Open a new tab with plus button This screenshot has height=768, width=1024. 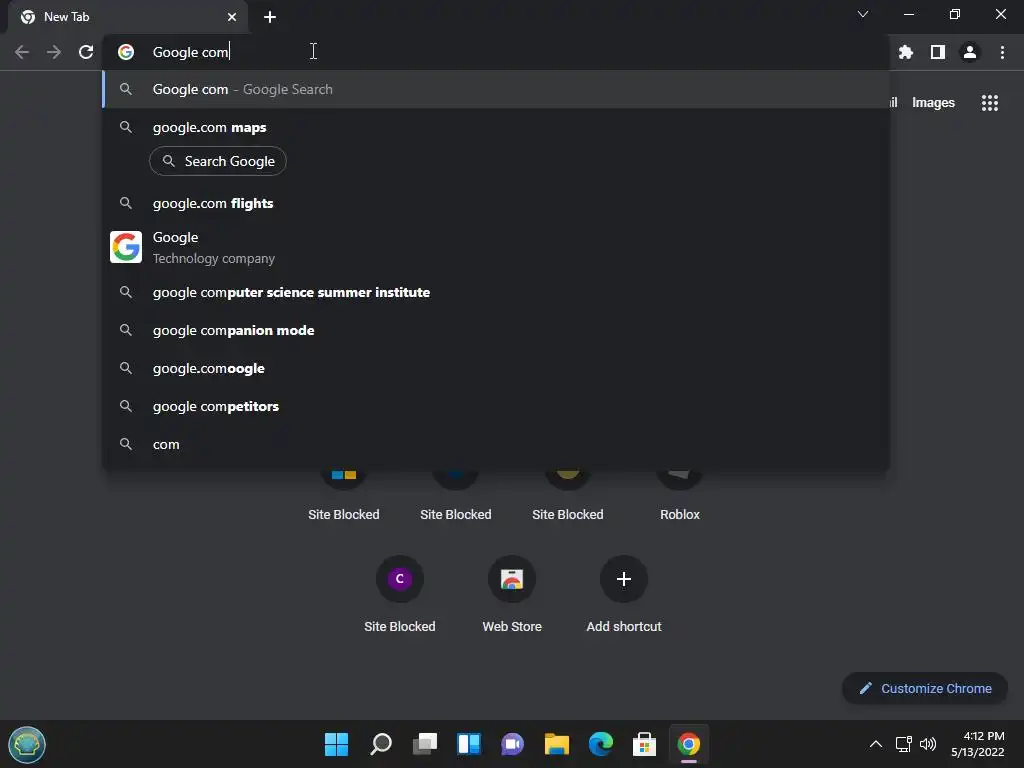(270, 17)
